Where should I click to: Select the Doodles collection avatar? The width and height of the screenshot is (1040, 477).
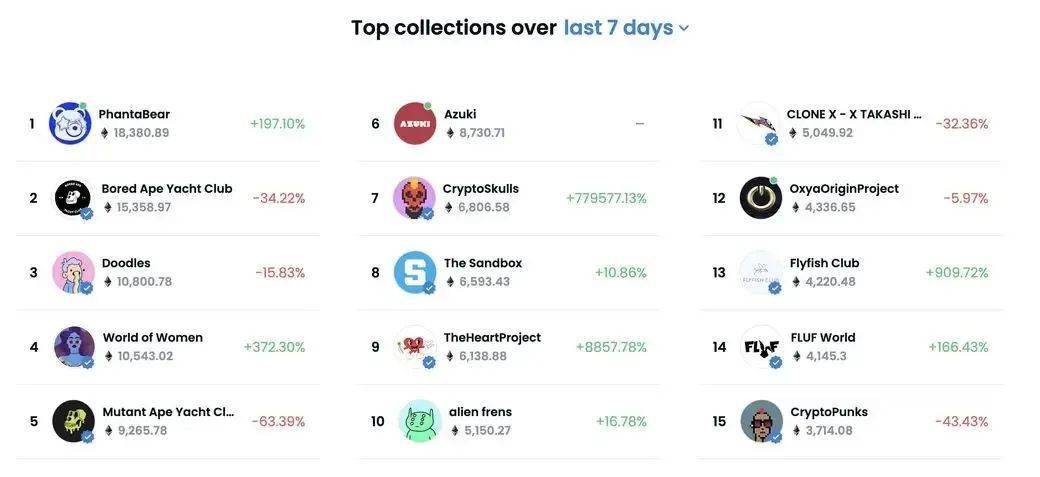[73, 272]
